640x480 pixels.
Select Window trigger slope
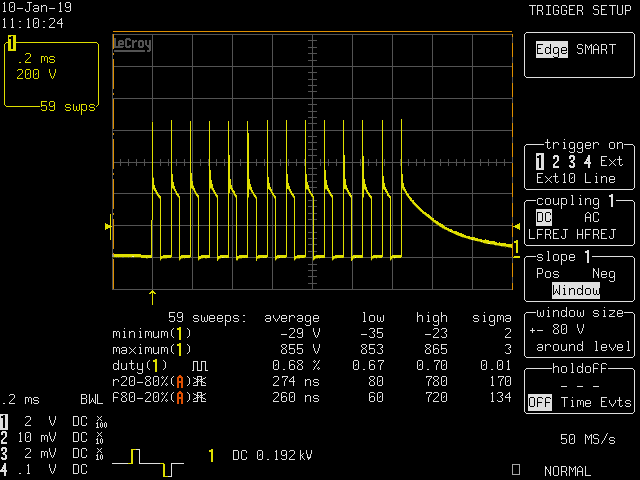(576, 290)
